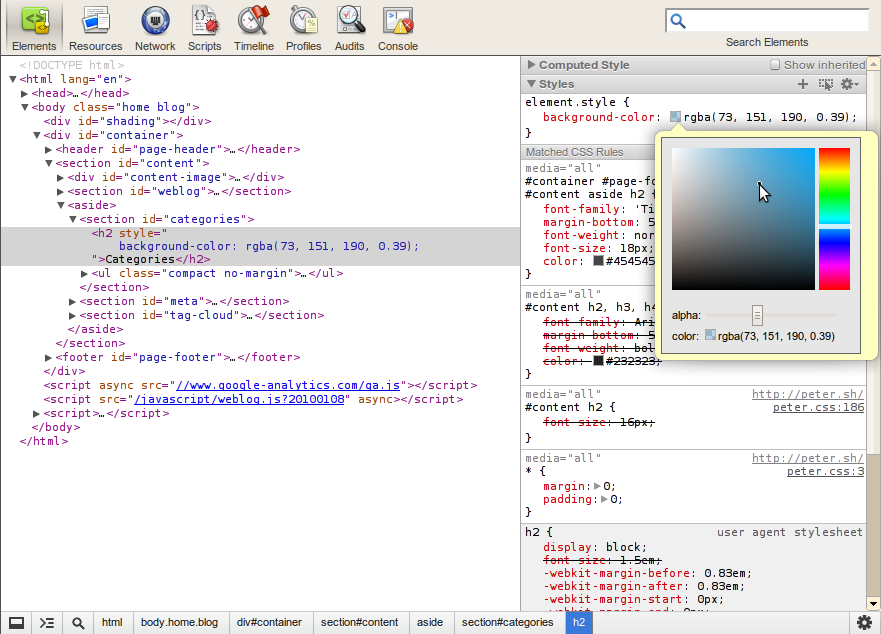This screenshot has height=634, width=881.
Task: Open the Timeline panel
Action: (254, 28)
